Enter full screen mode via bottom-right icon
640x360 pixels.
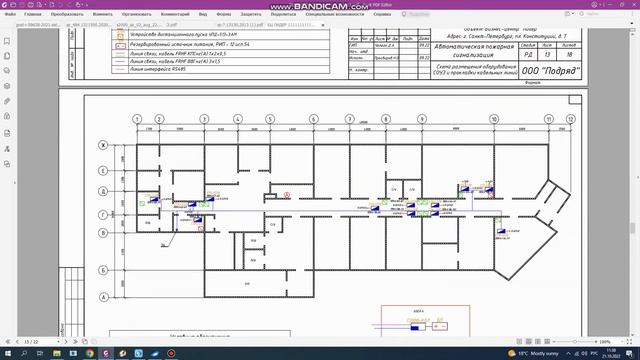(x=629, y=342)
